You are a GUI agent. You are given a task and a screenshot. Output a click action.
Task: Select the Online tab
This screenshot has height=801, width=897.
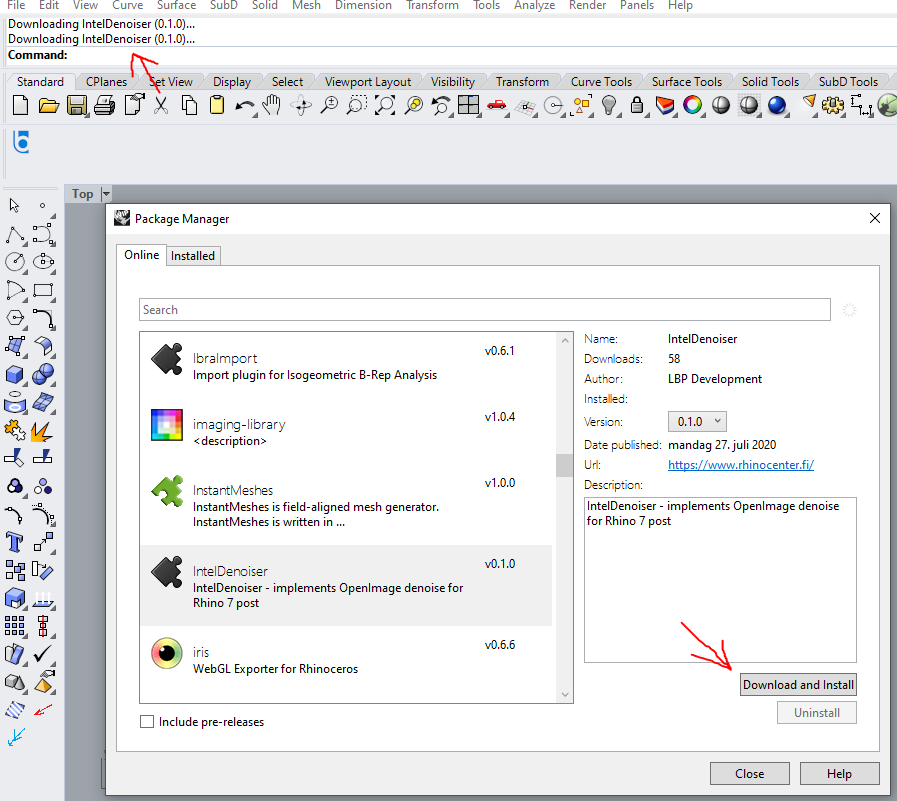click(141, 255)
